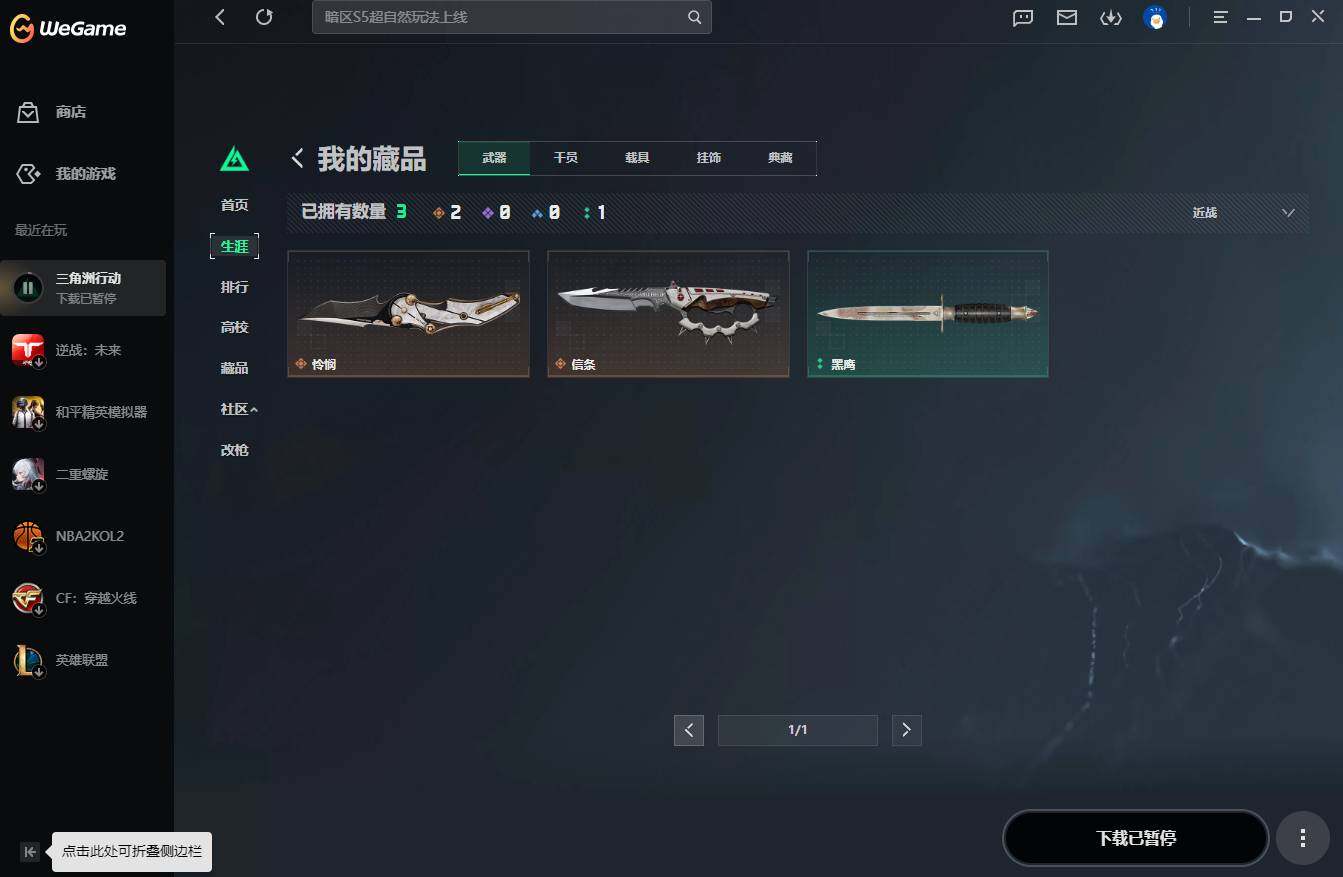The image size is (1343, 877).
Task: Refresh the page with the reload icon
Action: [264, 17]
